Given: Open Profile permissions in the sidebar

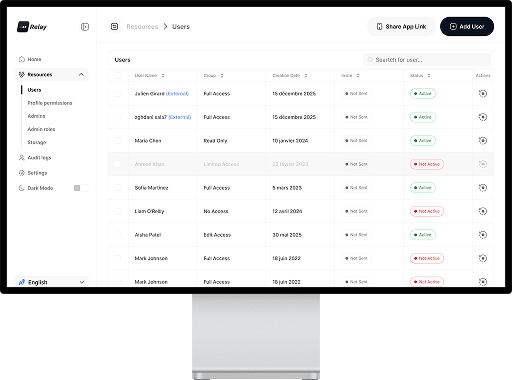Looking at the screenshot, I should tap(50, 103).
